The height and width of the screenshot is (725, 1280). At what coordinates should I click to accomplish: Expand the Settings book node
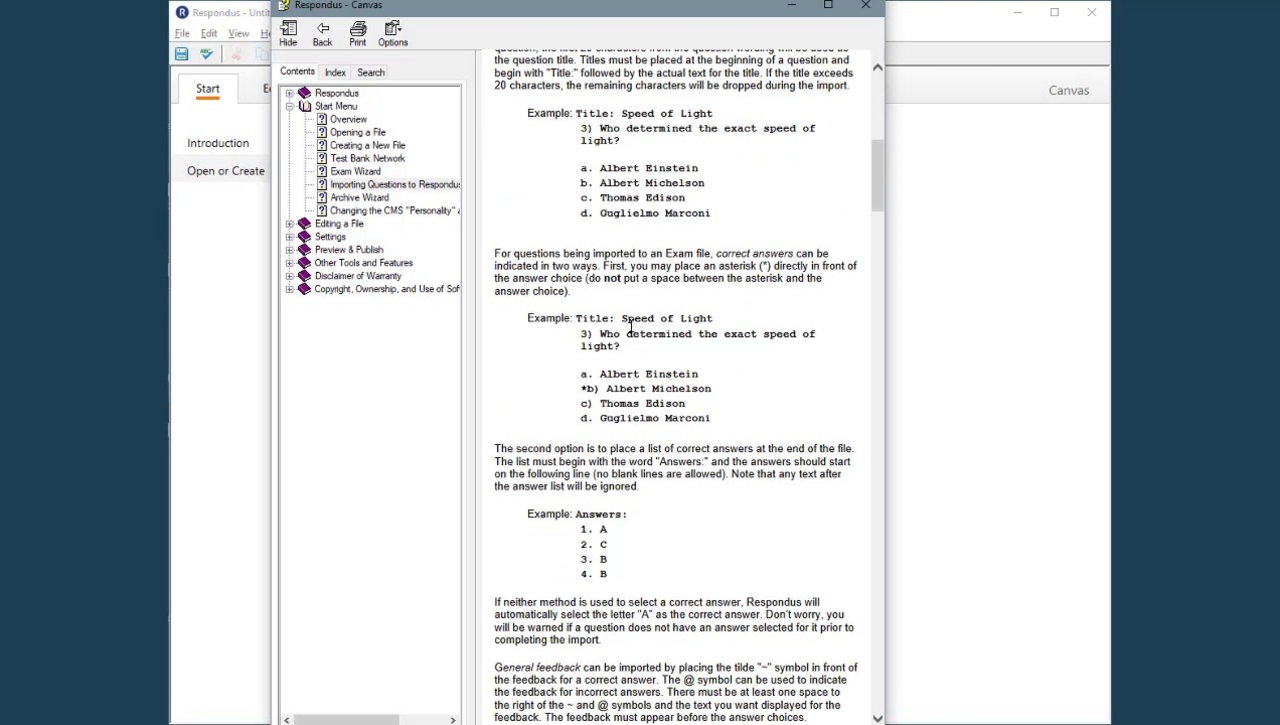[290, 237]
